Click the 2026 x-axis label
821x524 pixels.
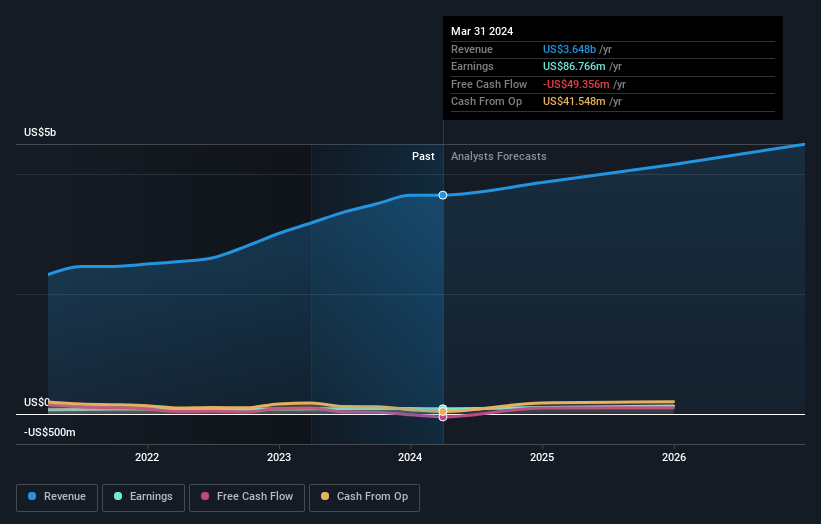click(674, 457)
